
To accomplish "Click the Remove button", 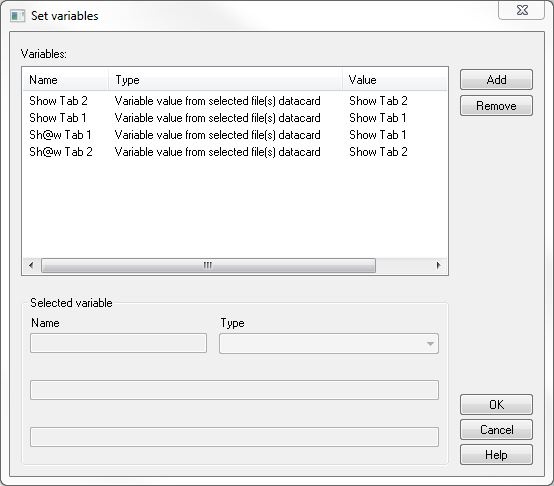I will click(496, 106).
